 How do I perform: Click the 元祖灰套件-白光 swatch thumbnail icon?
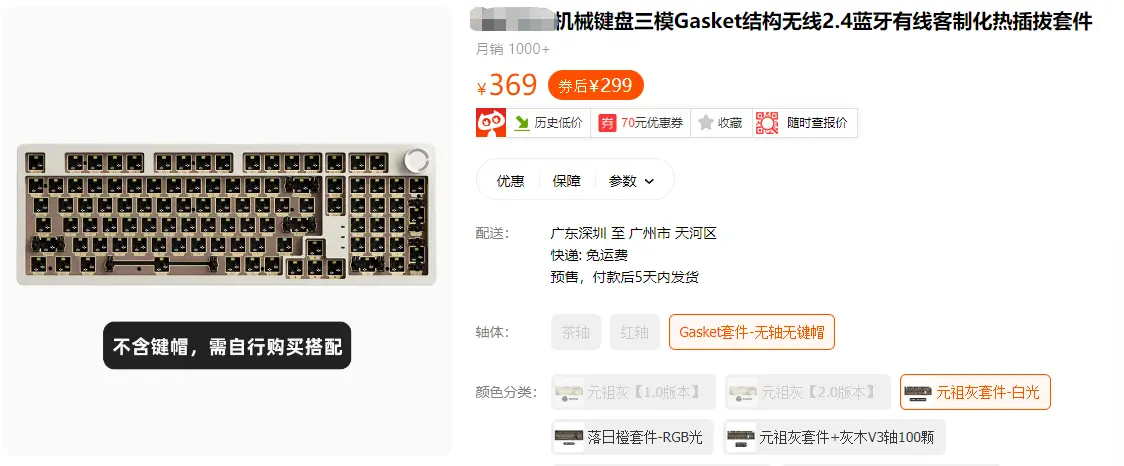pyautogui.click(x=918, y=392)
